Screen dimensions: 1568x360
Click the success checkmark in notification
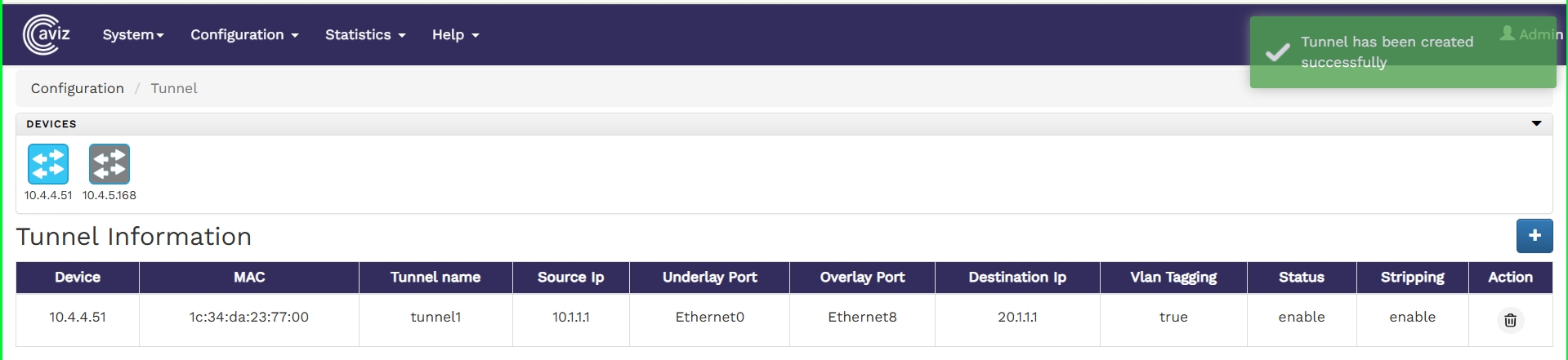1278,52
